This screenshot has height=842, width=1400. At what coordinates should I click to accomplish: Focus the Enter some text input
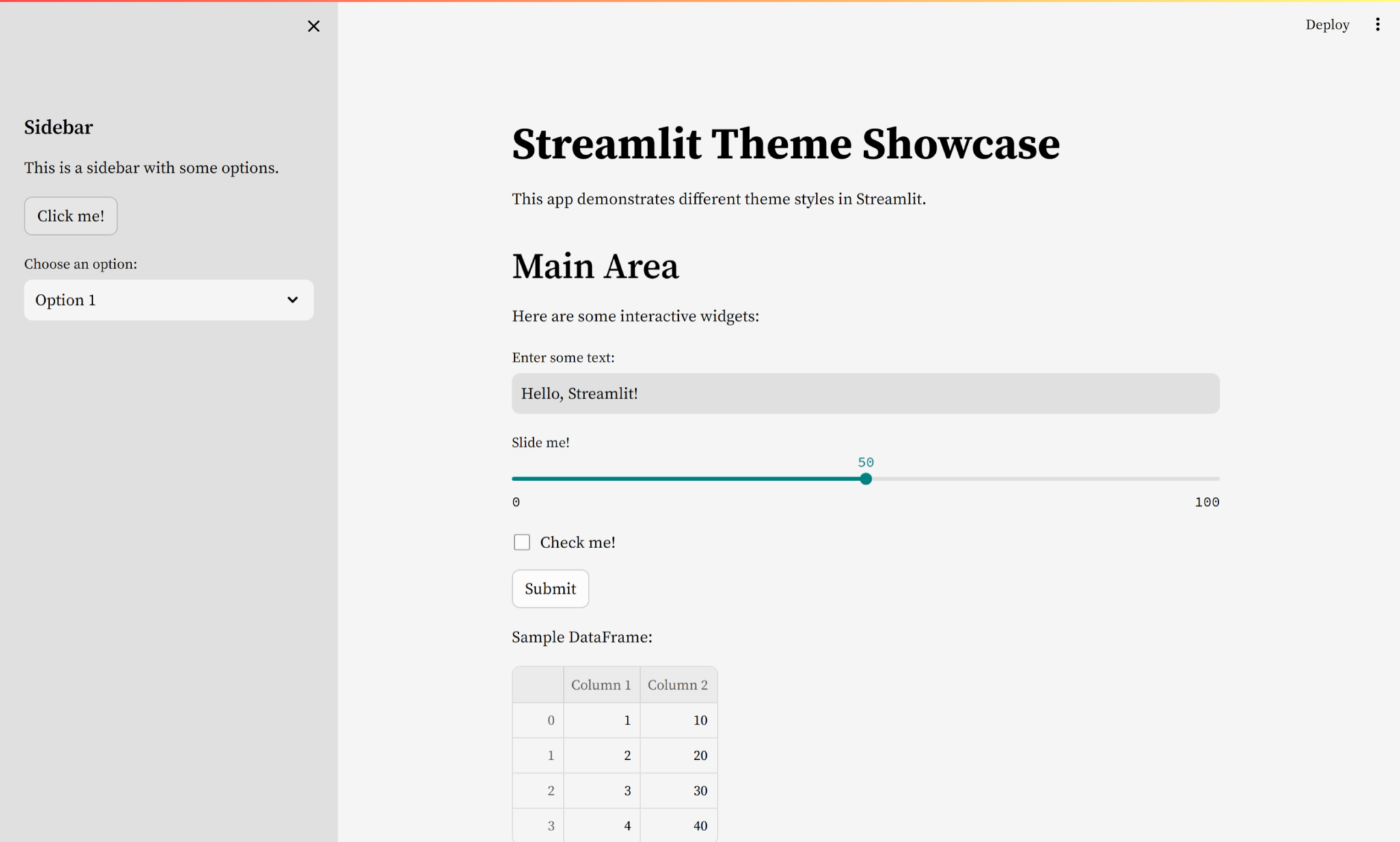pos(865,394)
